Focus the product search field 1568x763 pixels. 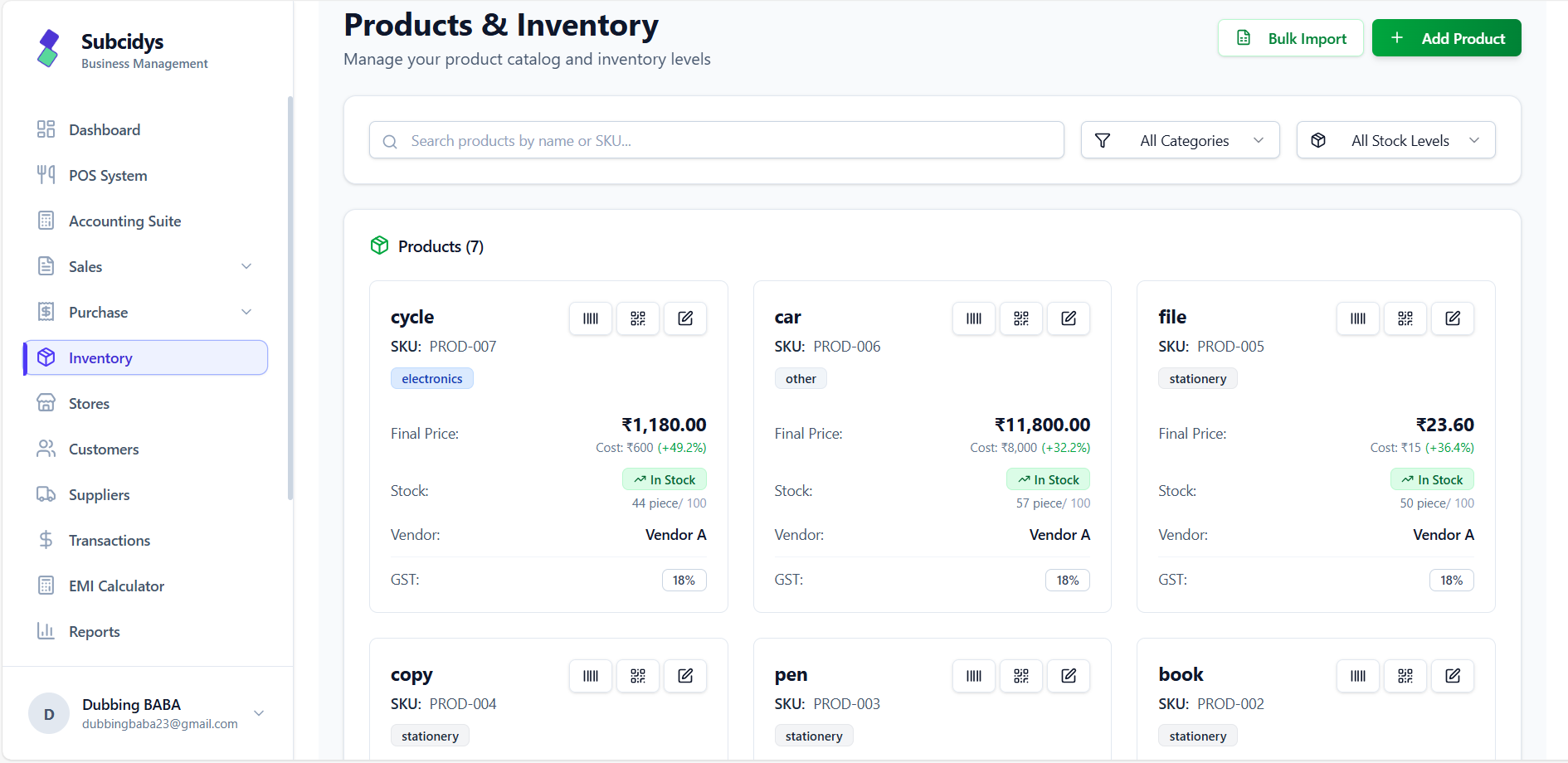click(716, 140)
